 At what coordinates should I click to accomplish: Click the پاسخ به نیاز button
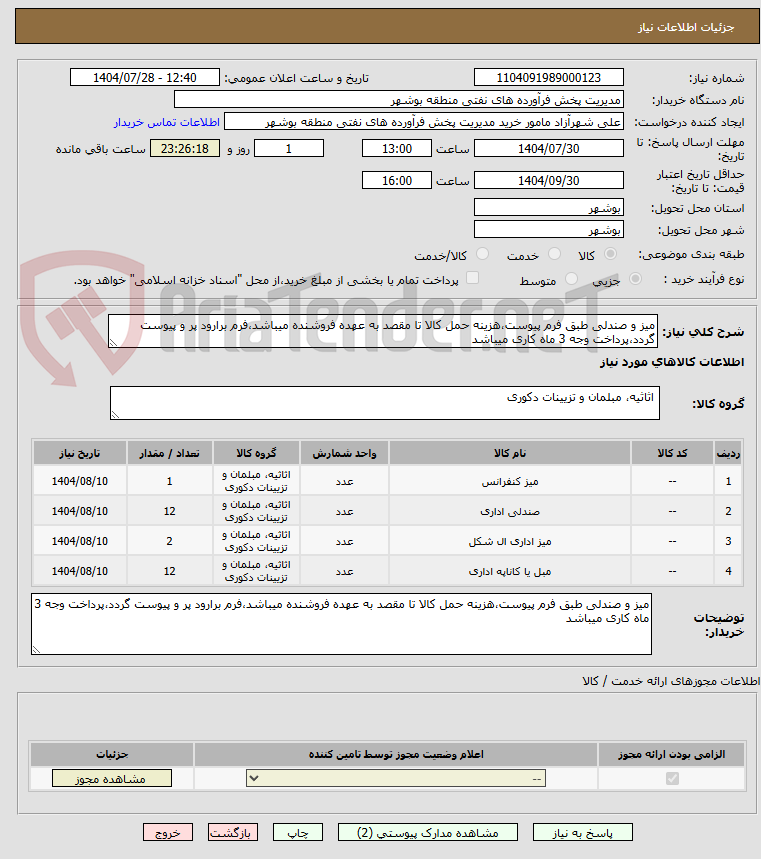coord(582,833)
